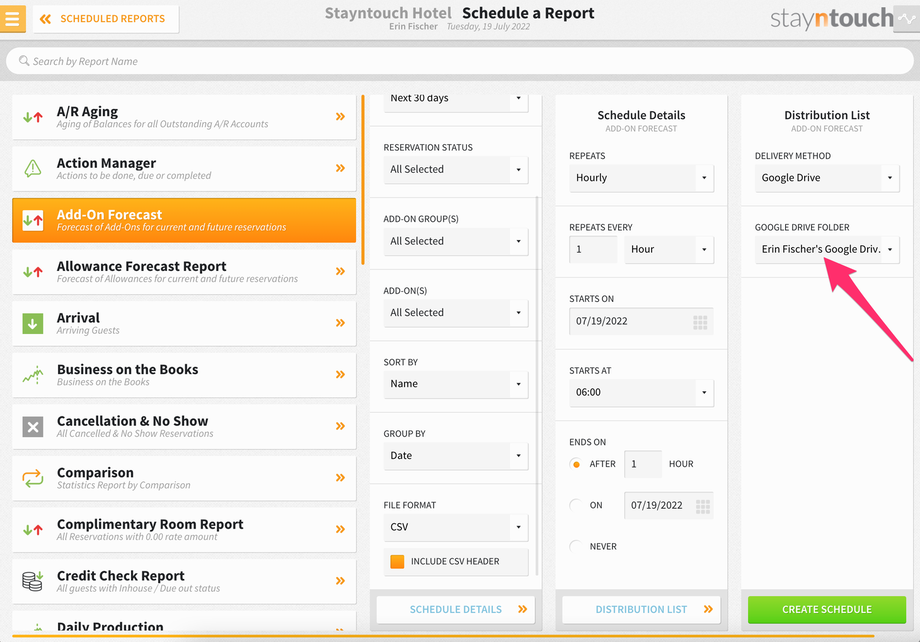Click the Schedule Details button
This screenshot has height=642, width=920.
click(x=456, y=610)
